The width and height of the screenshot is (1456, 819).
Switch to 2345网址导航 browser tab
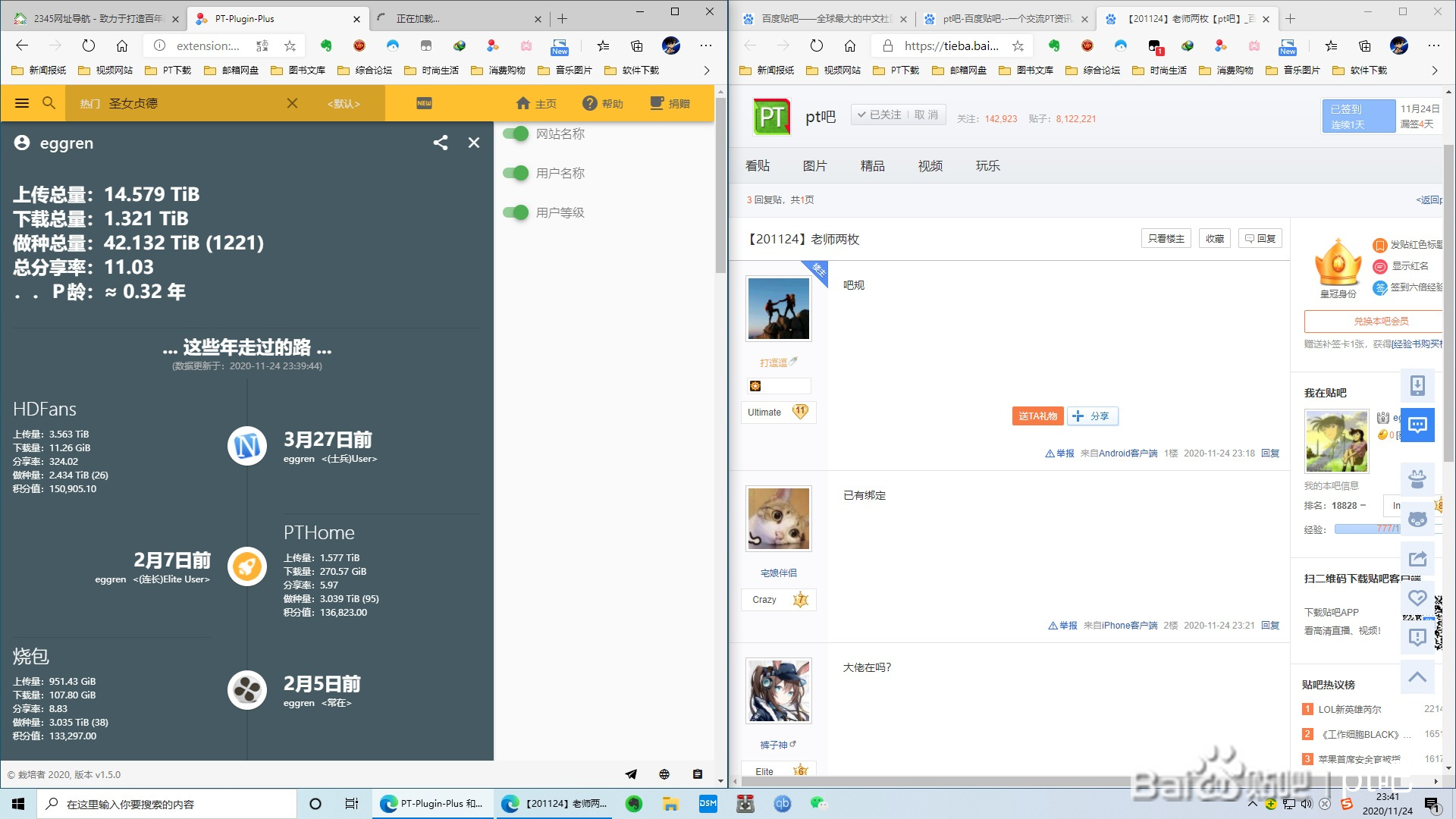coord(95,19)
